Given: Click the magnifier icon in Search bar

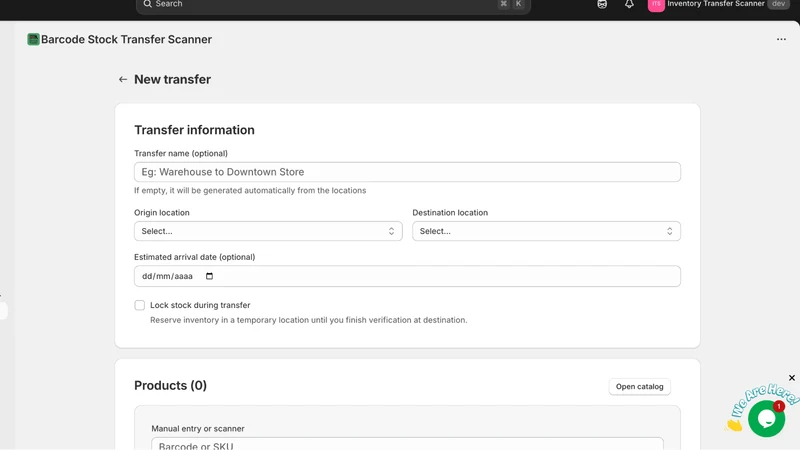Looking at the screenshot, I should [x=147, y=4].
